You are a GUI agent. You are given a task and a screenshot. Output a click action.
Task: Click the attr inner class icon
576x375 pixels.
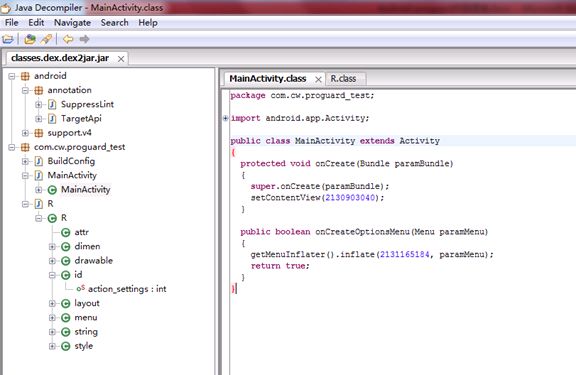[65, 232]
